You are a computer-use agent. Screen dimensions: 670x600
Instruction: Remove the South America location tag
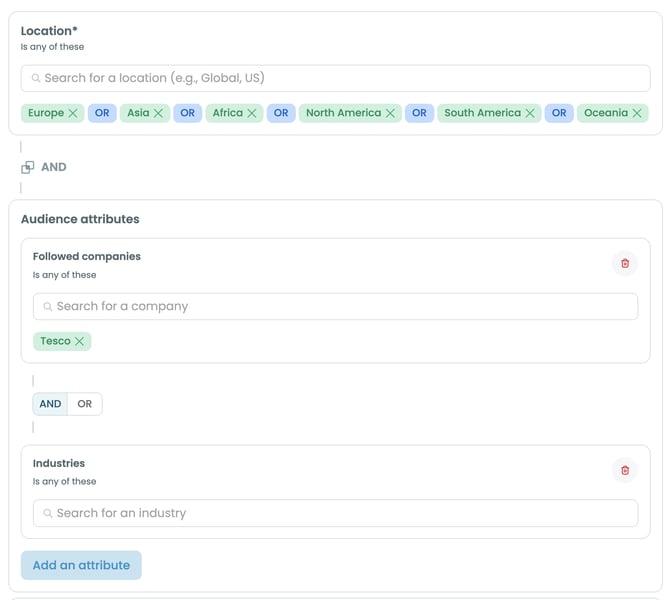(x=530, y=113)
